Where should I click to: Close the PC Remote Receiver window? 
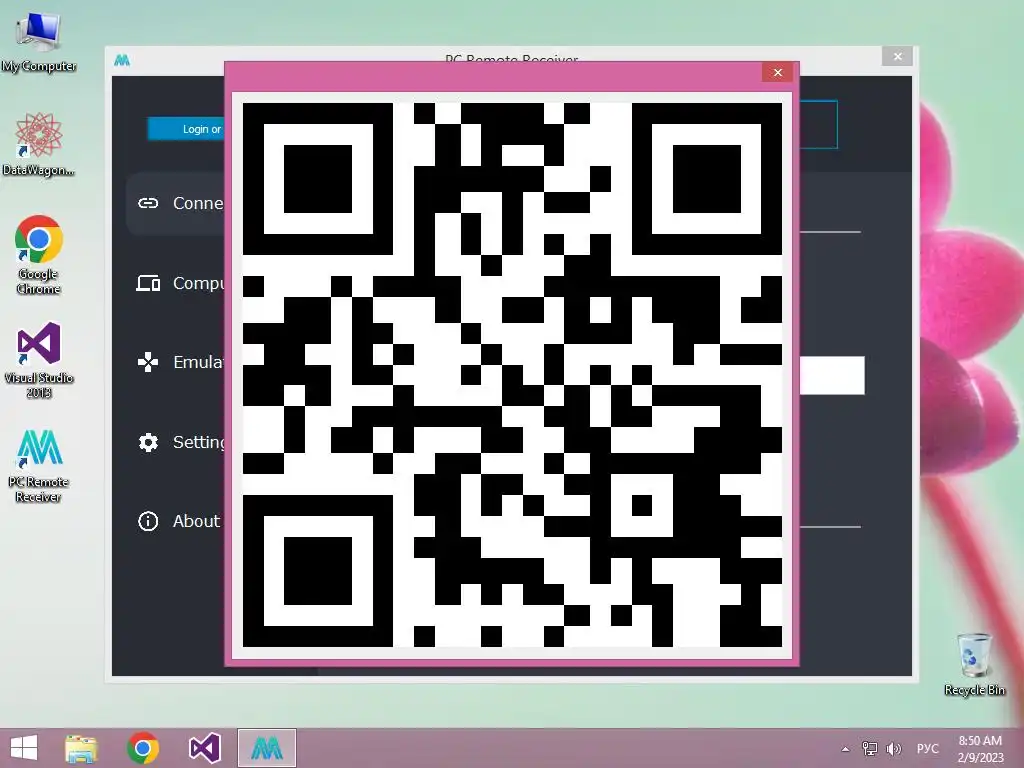coord(897,57)
